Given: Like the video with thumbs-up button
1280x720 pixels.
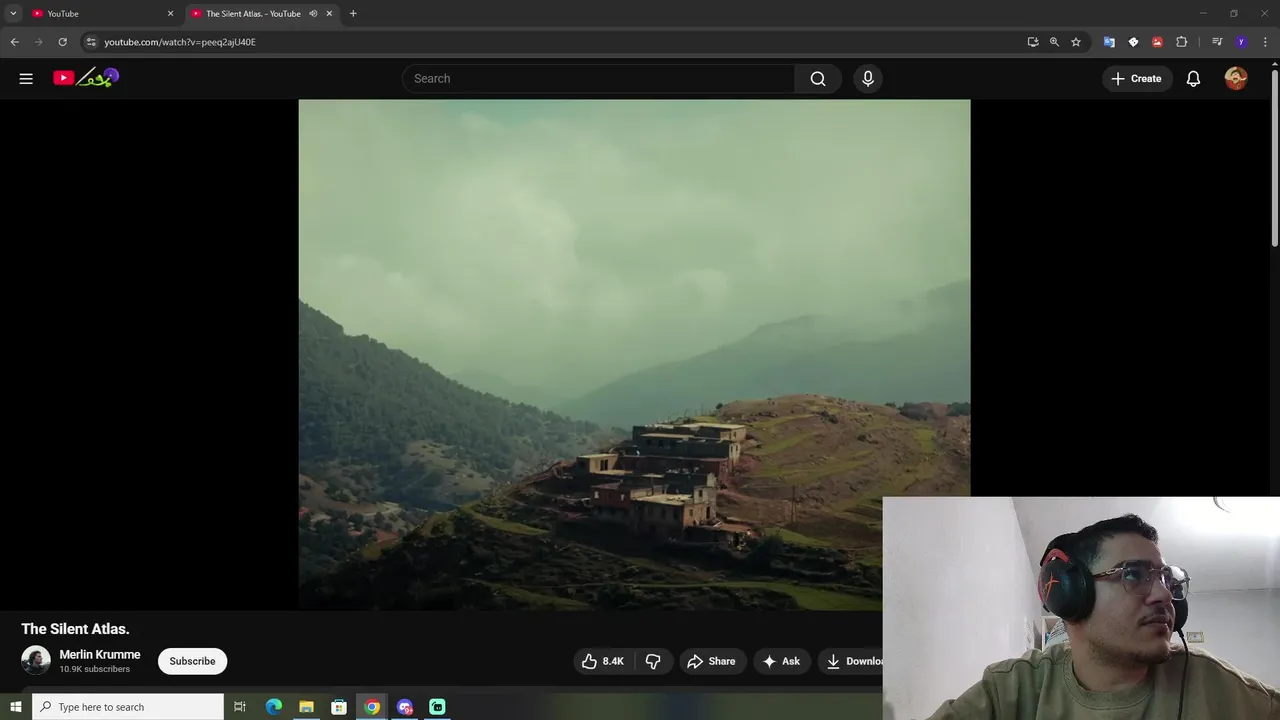Looking at the screenshot, I should [603, 661].
